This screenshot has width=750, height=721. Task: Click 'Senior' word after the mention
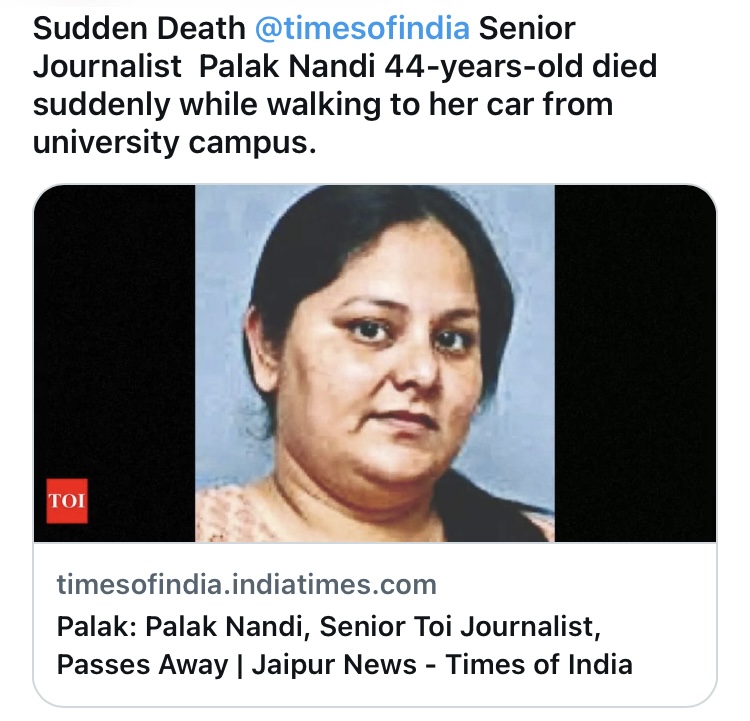click(527, 28)
